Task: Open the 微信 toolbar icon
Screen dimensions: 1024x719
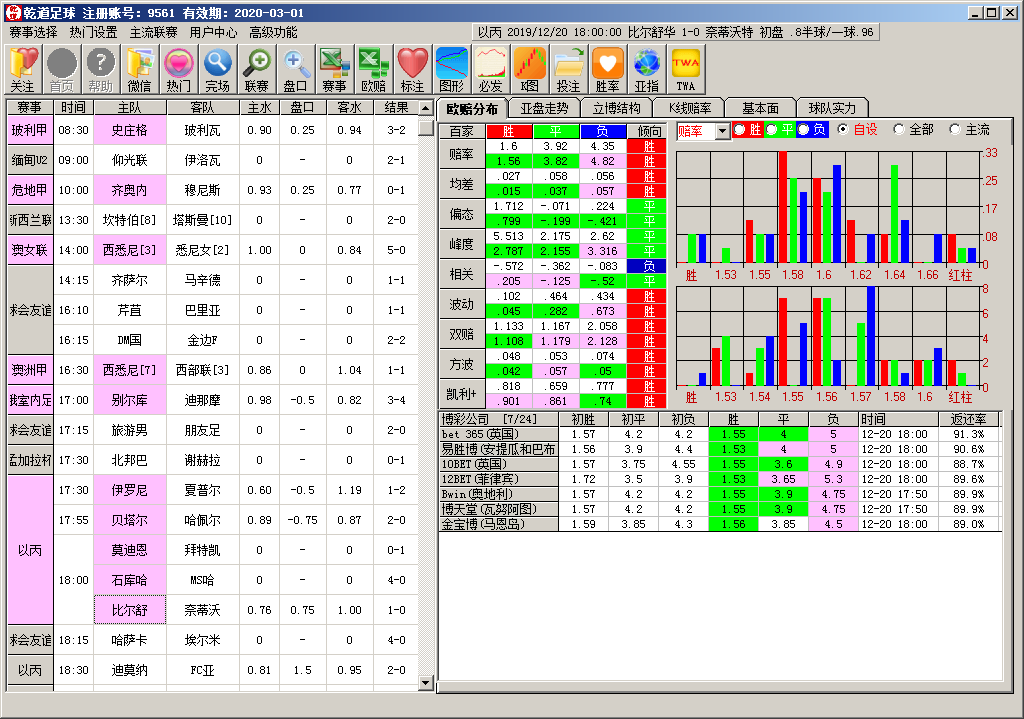Action: pos(140,70)
